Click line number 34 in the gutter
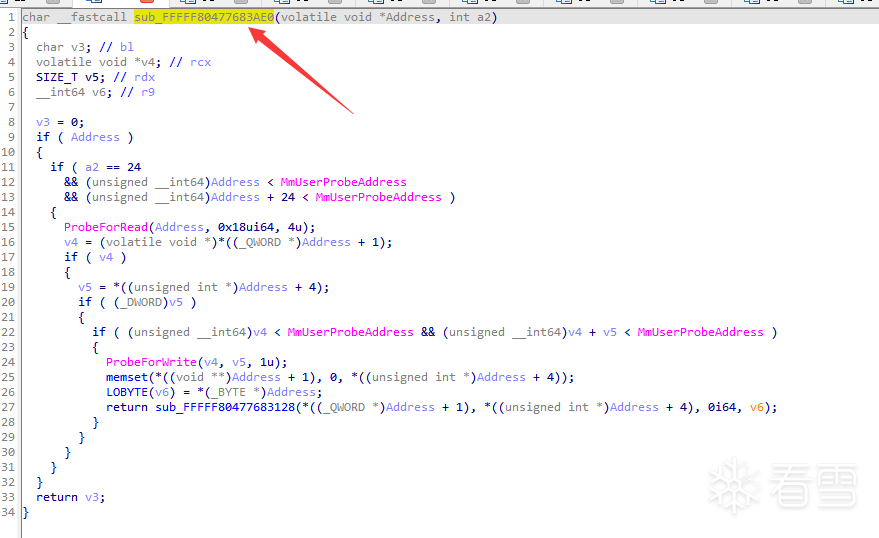This screenshot has width=879, height=538. point(8,512)
